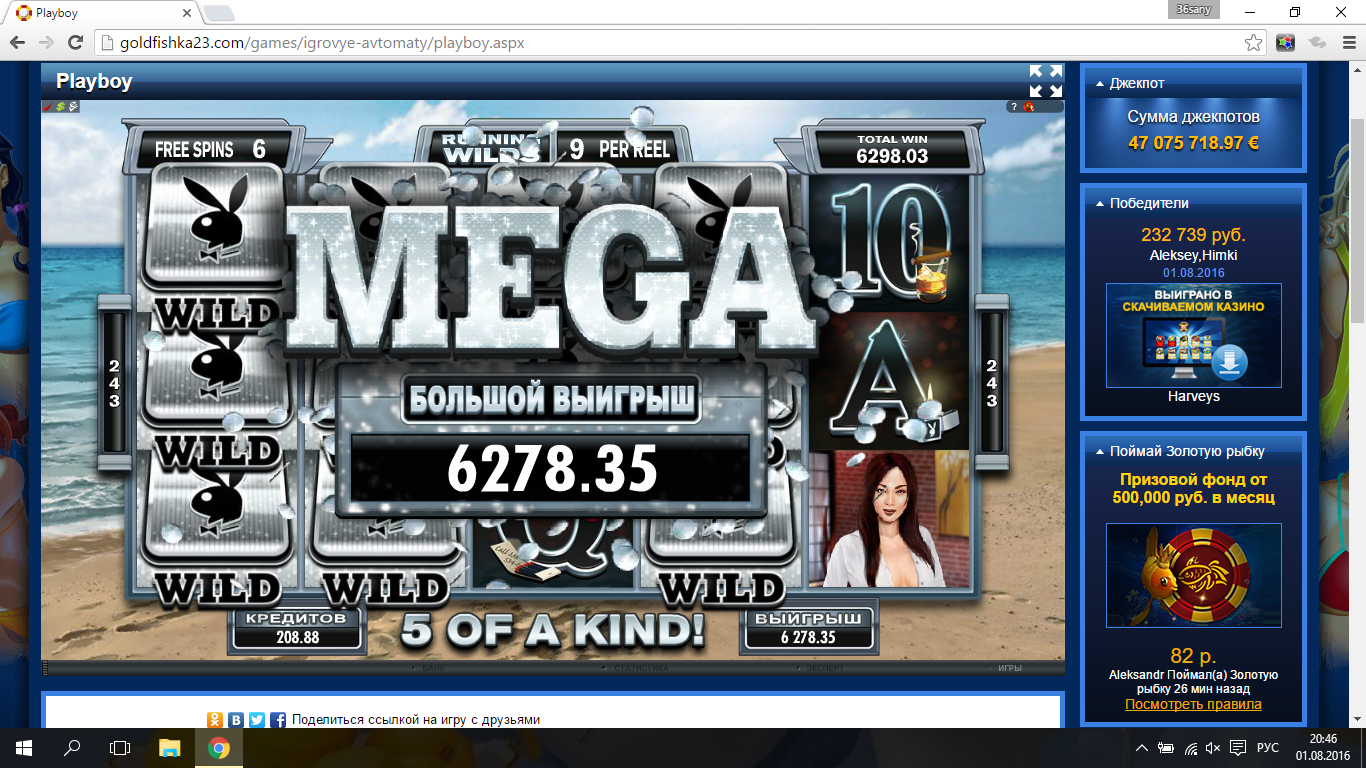1366x768 pixels.
Task: Open Windows taskbar search
Action: 72,748
